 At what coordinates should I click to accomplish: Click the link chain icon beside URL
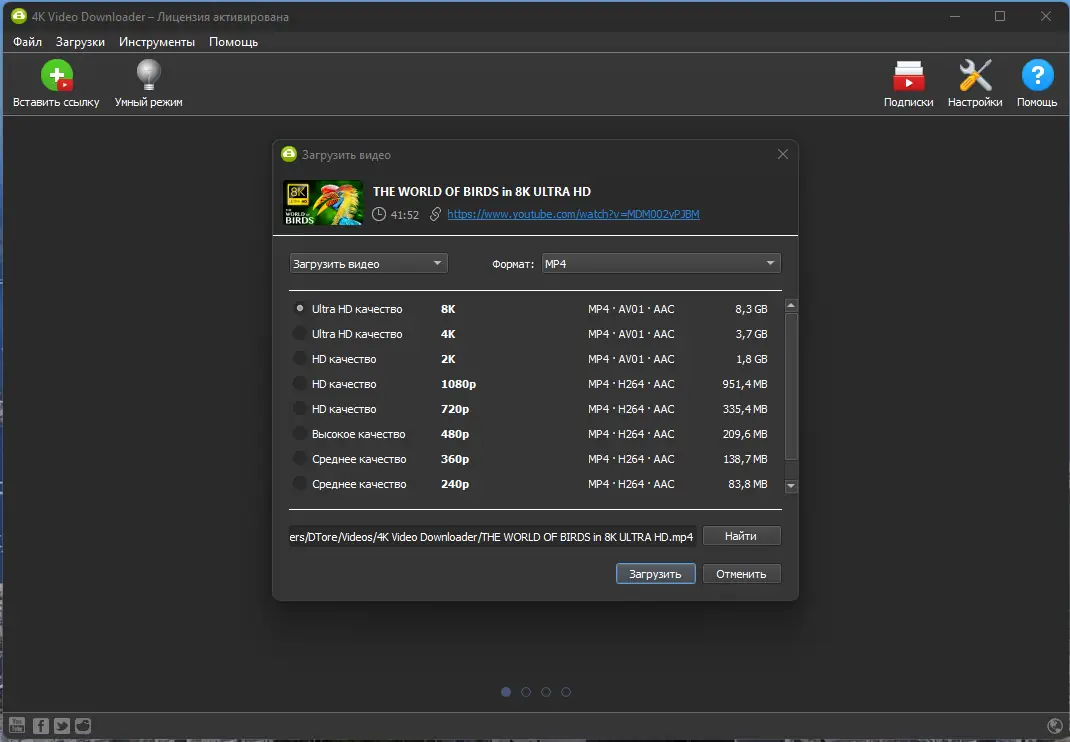point(435,214)
